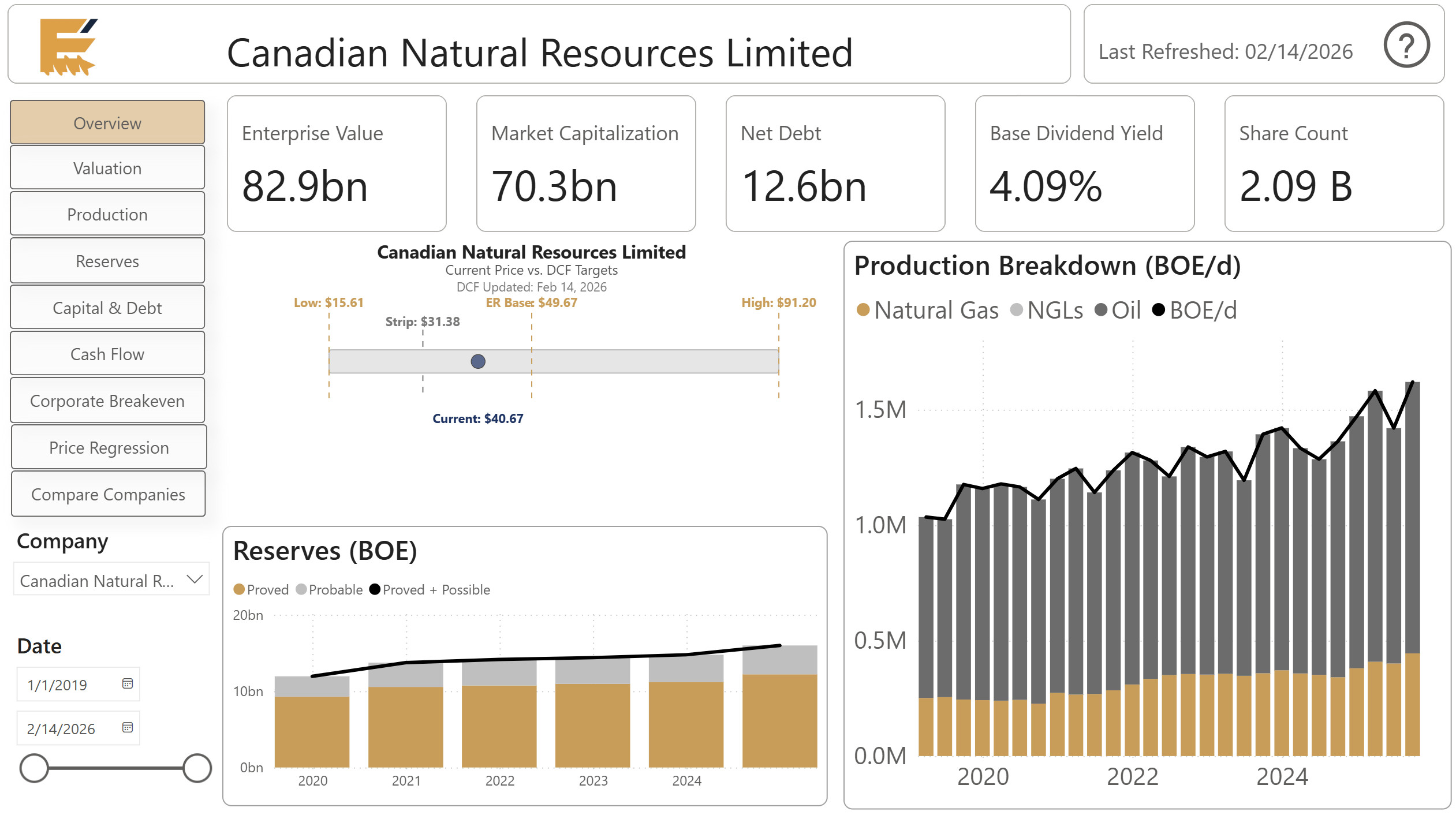Click the 'High: $91.20' label
The height and width of the screenshot is (815, 1456).
pos(779,302)
